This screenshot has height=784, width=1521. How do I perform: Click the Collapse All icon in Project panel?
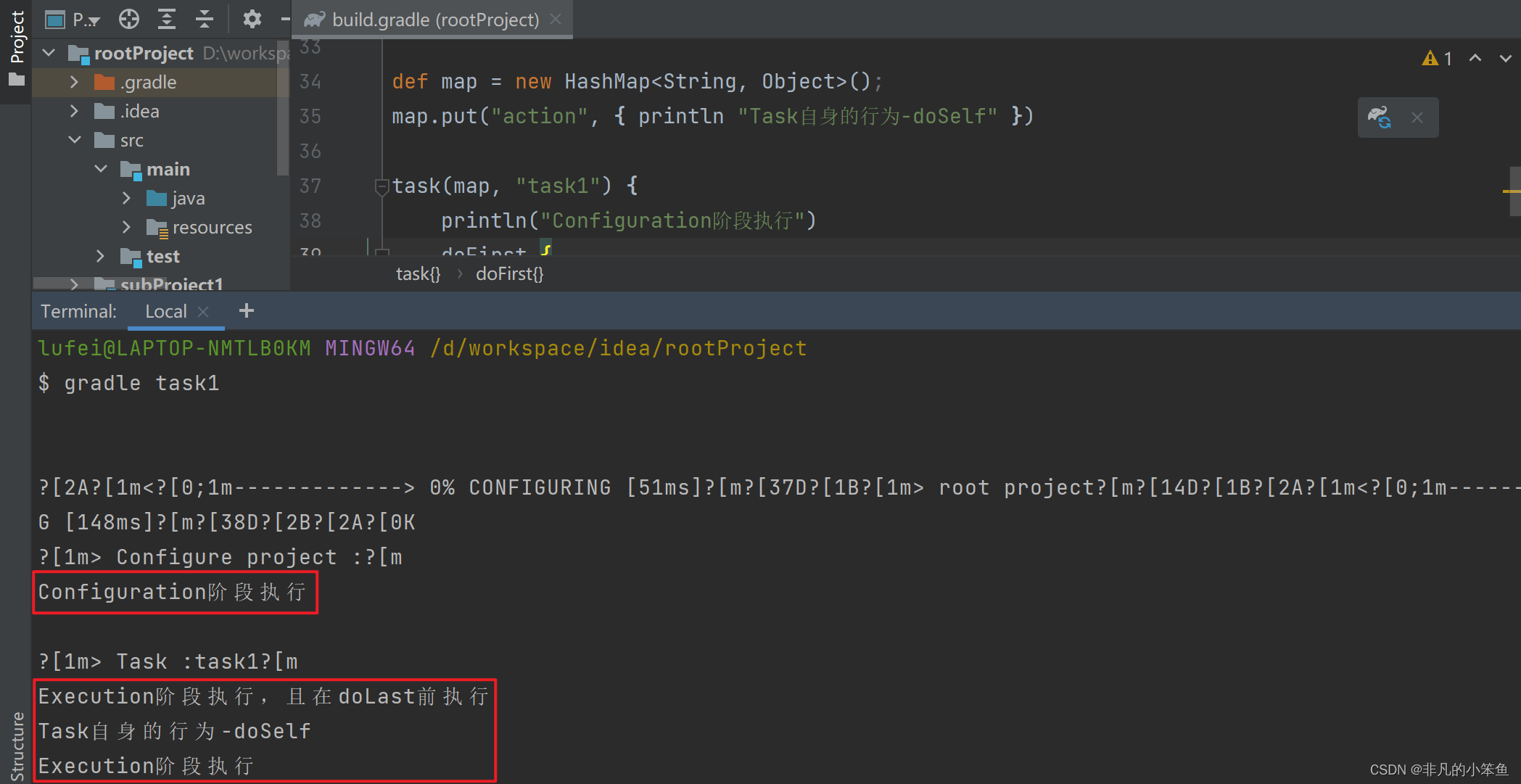coord(205,19)
